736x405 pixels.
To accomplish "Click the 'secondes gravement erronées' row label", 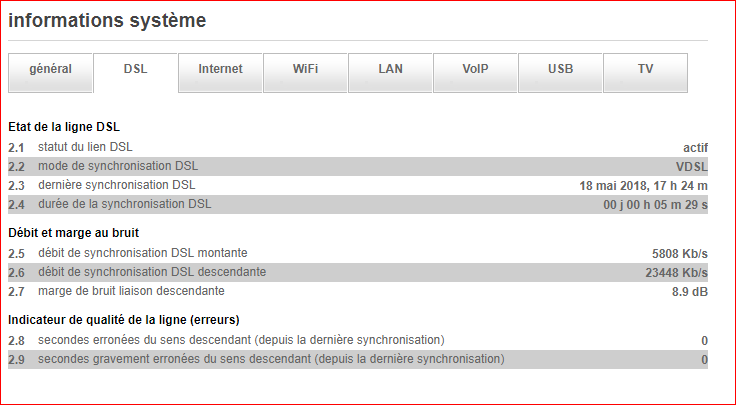I will click(271, 359).
